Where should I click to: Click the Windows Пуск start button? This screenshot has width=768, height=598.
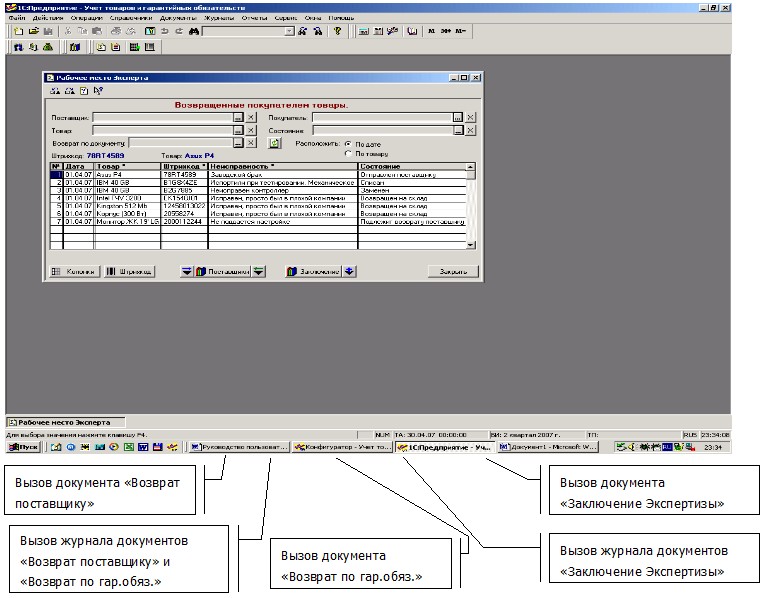tap(24, 448)
